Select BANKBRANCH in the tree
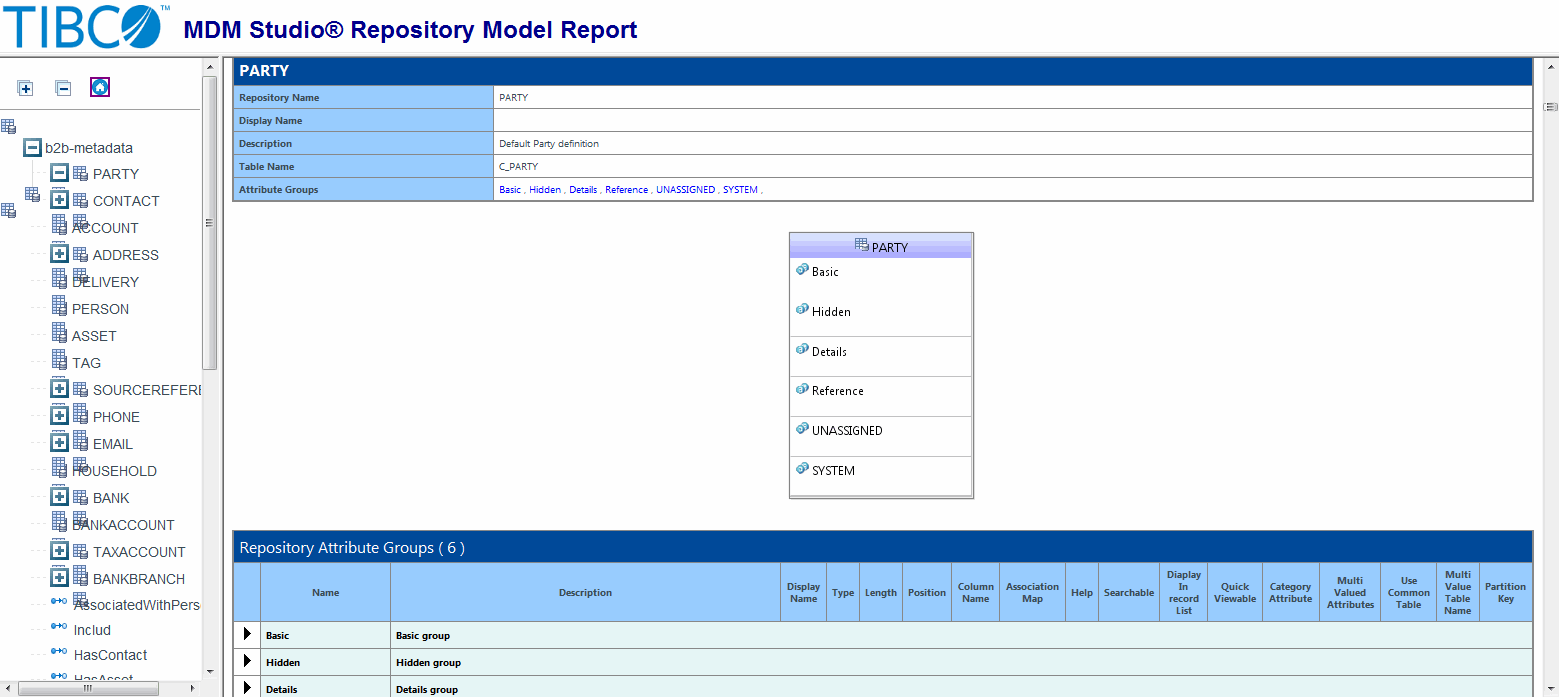Image resolution: width=1559 pixels, height=697 pixels. click(x=139, y=579)
